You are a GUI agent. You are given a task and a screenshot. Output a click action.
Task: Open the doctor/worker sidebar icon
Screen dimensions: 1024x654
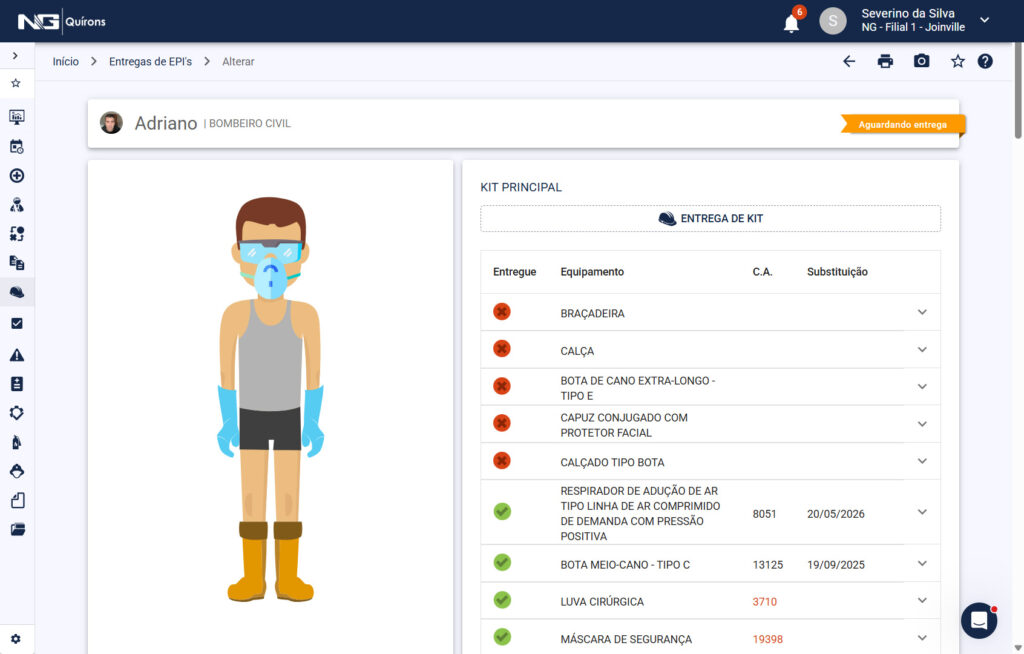pos(17,205)
